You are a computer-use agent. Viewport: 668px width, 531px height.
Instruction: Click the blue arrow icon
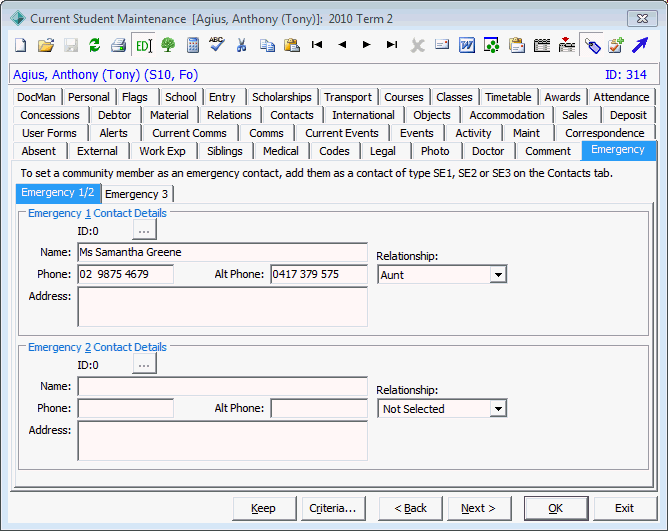[640, 45]
